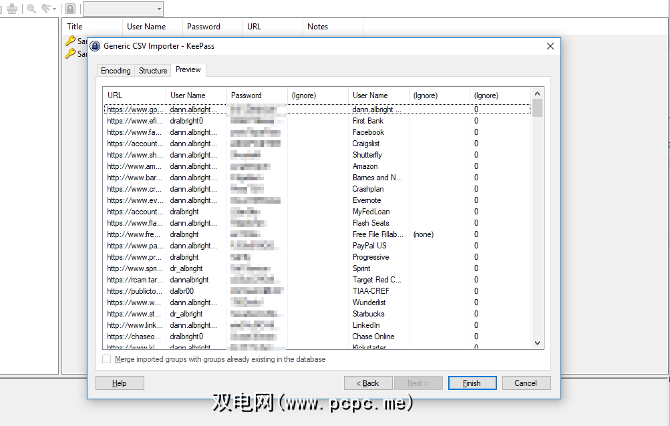The width and height of the screenshot is (670, 426).
Task: Click the Shutterfly cell
Action: click(367, 155)
